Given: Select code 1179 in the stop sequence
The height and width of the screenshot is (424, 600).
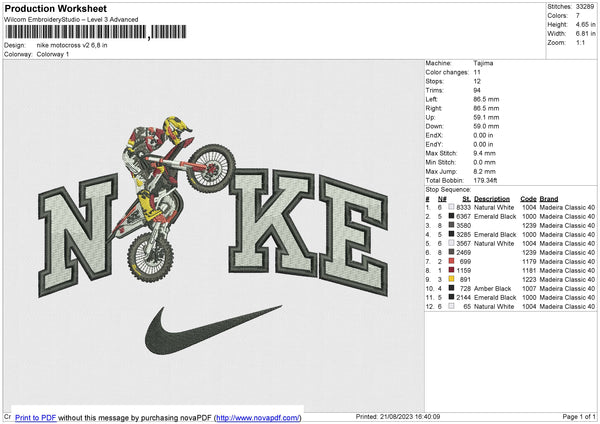Looking at the screenshot, I should (x=529, y=261).
